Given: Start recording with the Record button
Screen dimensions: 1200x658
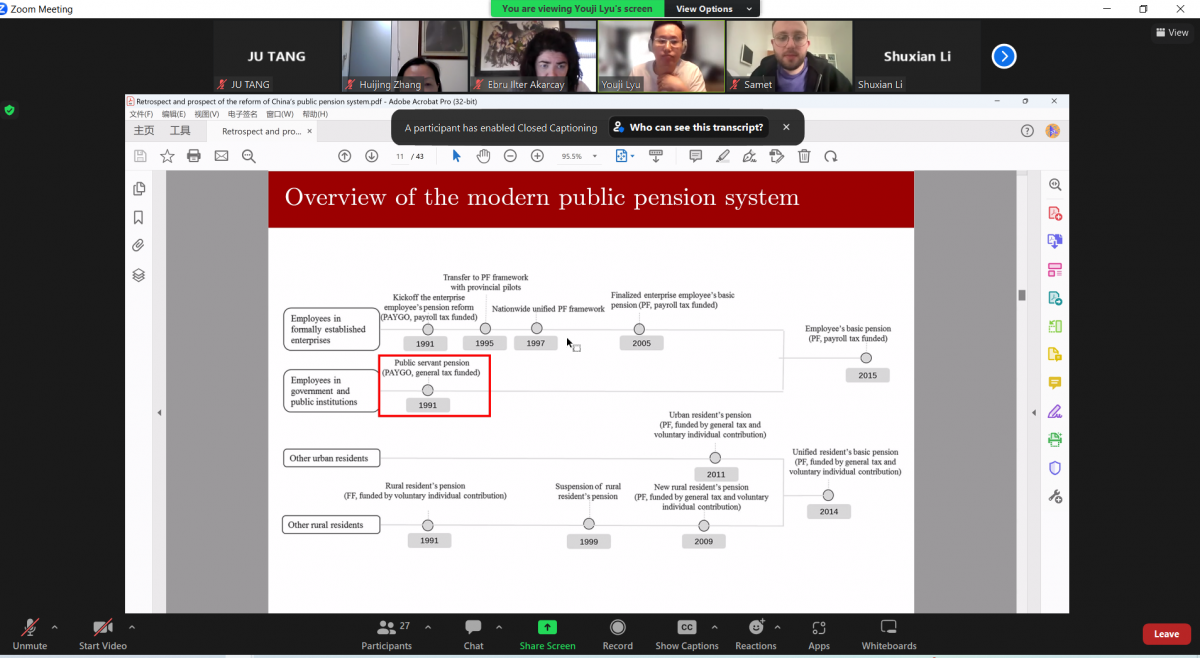Looking at the screenshot, I should (x=617, y=633).
